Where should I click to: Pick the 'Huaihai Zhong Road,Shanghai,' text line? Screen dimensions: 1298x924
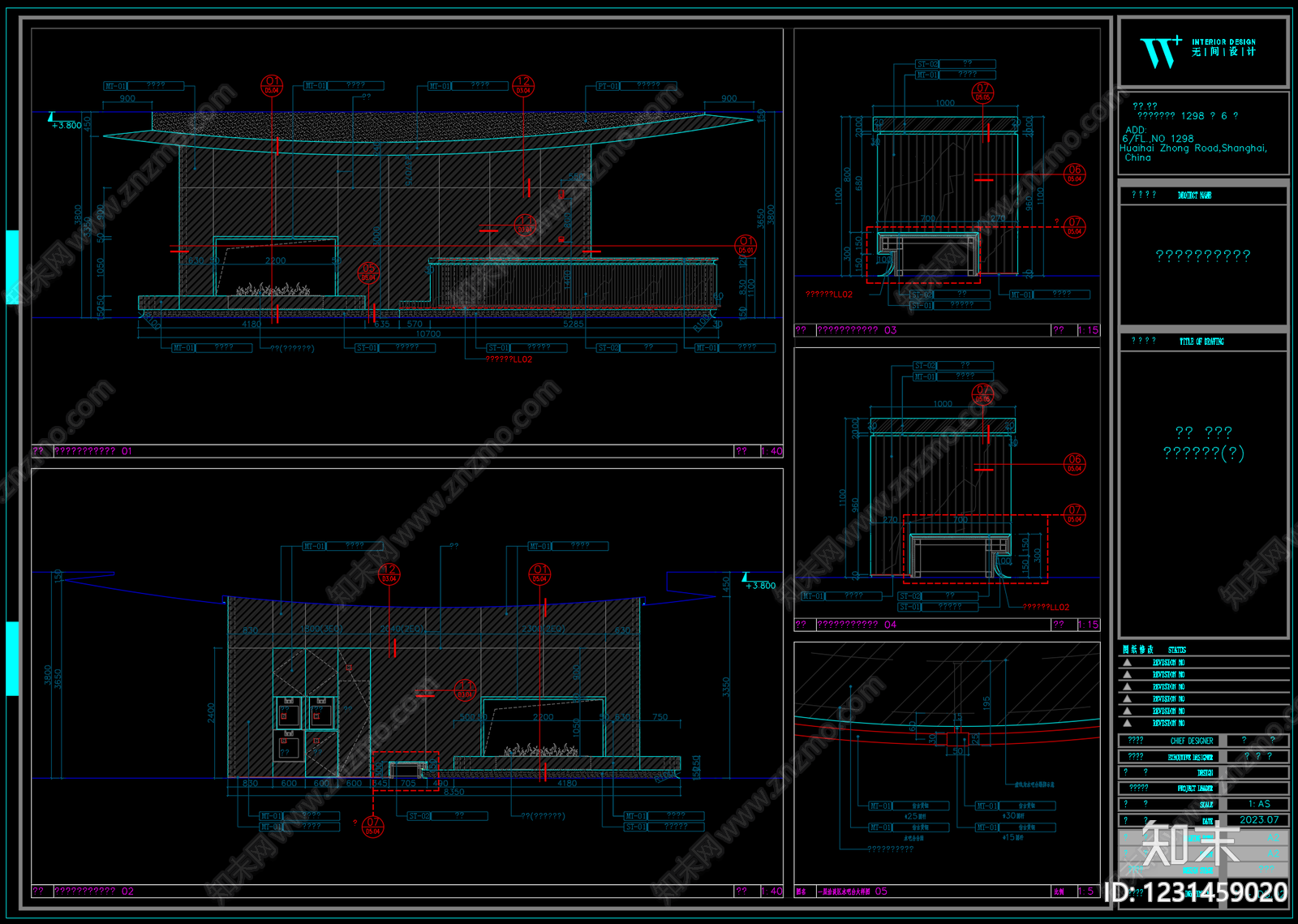pyautogui.click(x=1193, y=148)
